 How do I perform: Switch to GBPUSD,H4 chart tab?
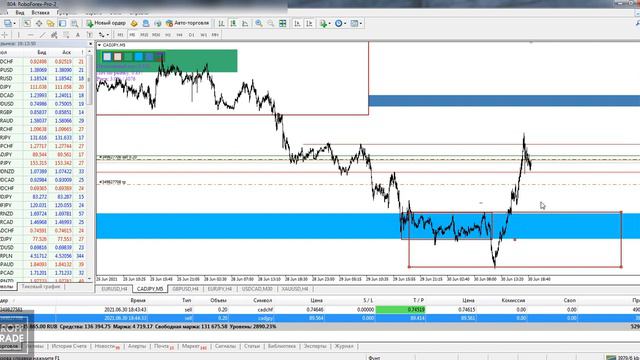185,289
